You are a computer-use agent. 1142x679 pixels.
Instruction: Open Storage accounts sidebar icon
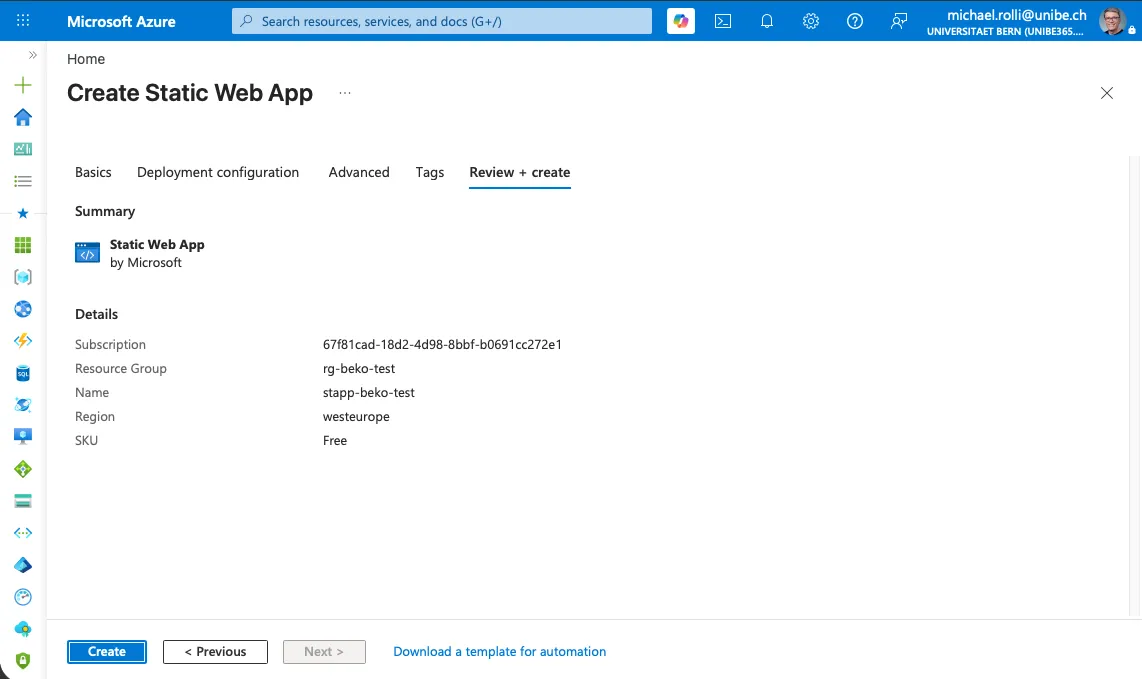[x=23, y=501]
